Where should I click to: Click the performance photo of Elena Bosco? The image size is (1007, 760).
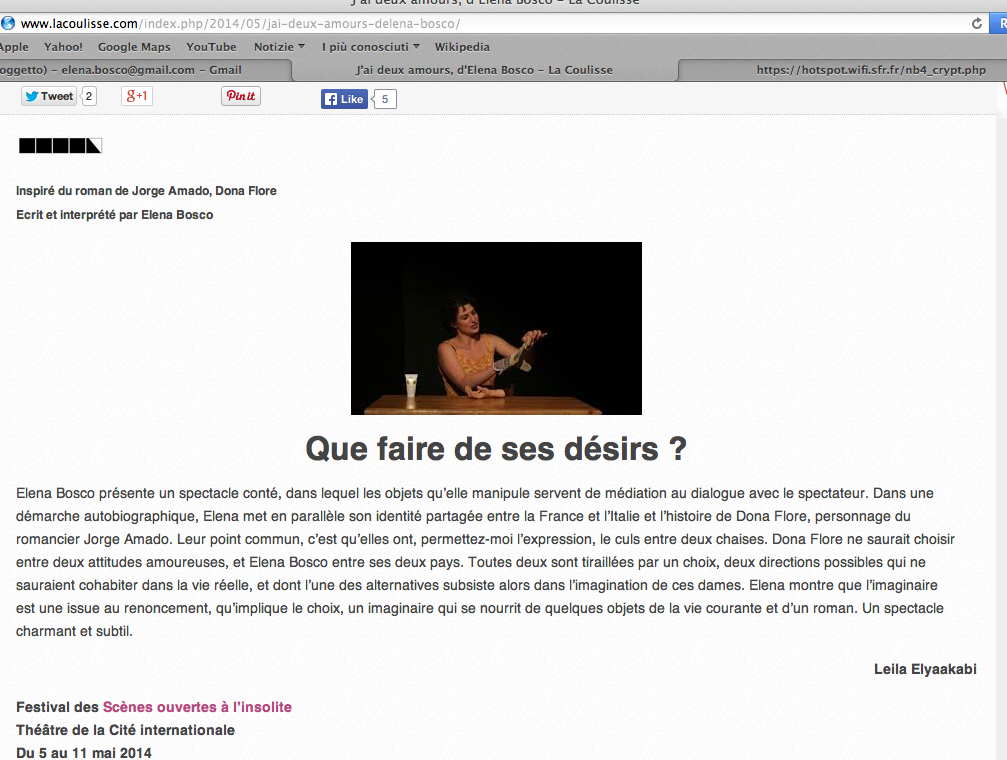click(496, 328)
